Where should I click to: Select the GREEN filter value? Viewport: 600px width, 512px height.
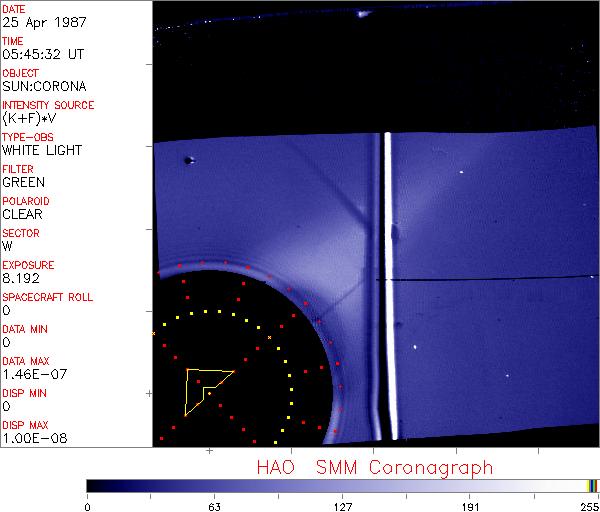coord(23,183)
